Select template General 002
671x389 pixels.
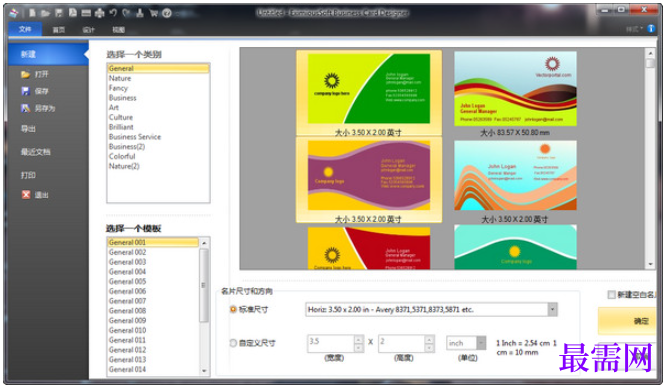point(153,252)
